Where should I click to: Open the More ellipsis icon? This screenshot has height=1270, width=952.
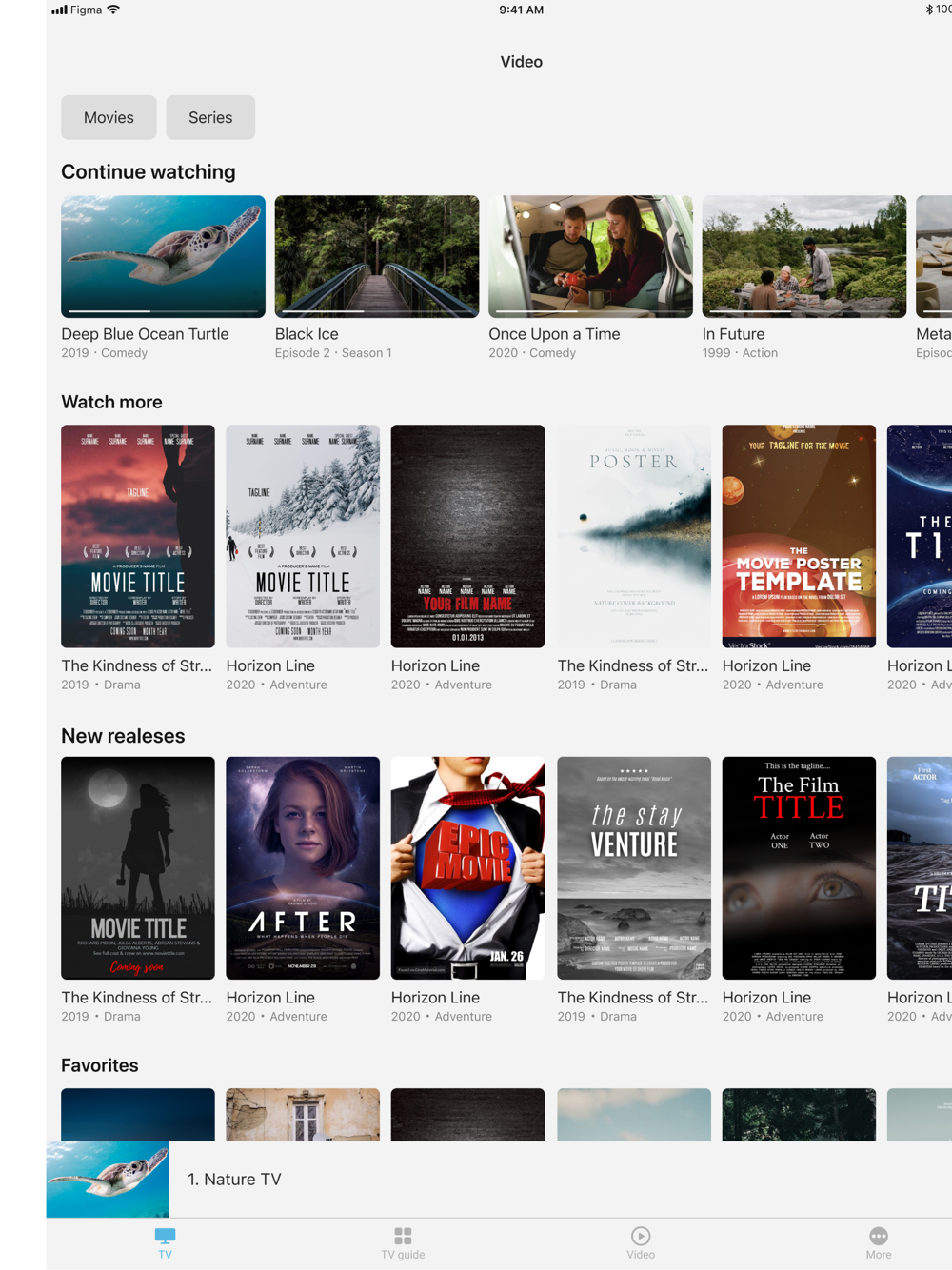pyautogui.click(x=879, y=1236)
